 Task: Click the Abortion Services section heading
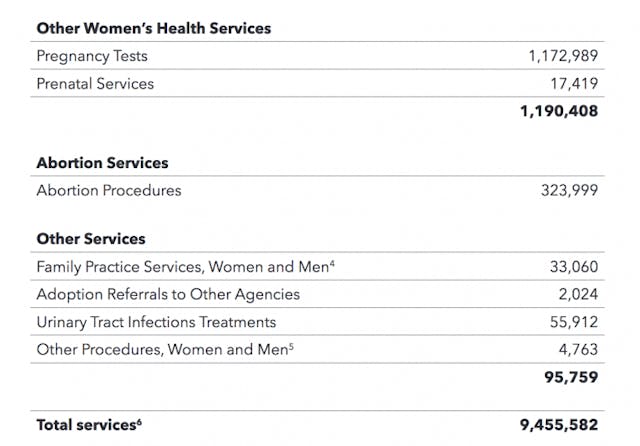coord(102,162)
